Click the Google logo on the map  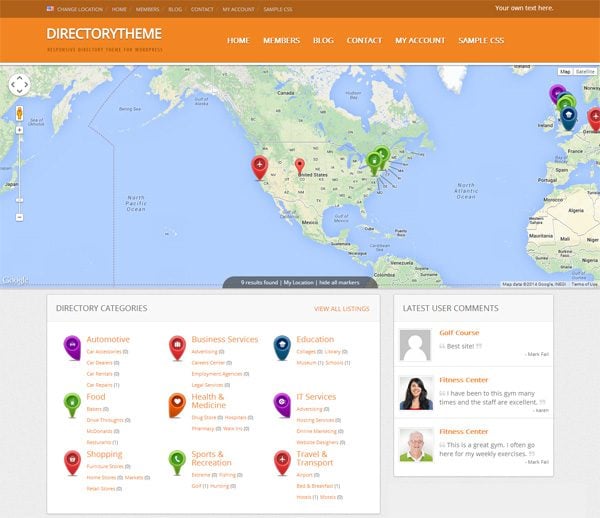click(x=15, y=280)
